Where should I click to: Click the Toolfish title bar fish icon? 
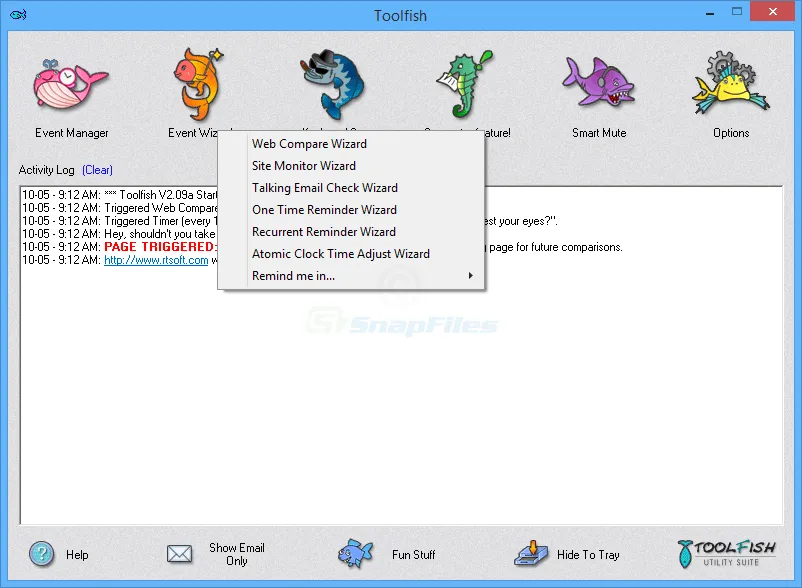(x=18, y=14)
